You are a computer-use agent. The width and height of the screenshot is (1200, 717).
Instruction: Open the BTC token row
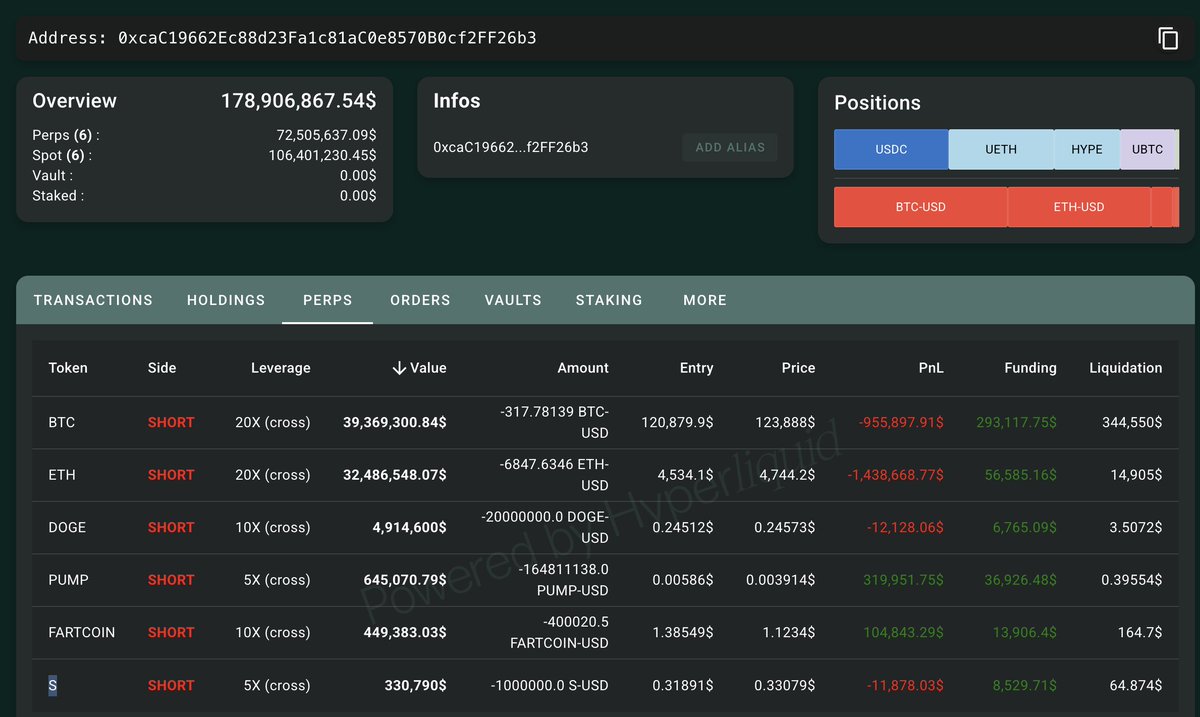click(x=605, y=423)
